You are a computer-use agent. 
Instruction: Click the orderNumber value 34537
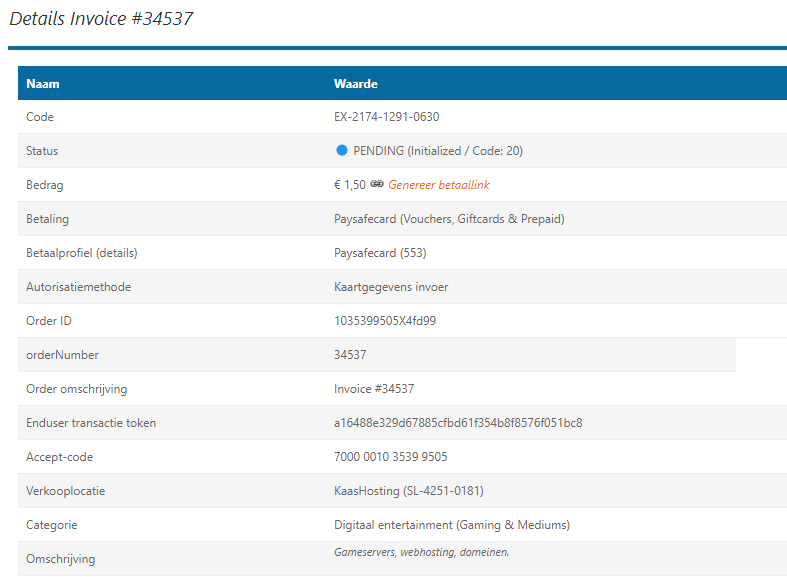click(350, 355)
